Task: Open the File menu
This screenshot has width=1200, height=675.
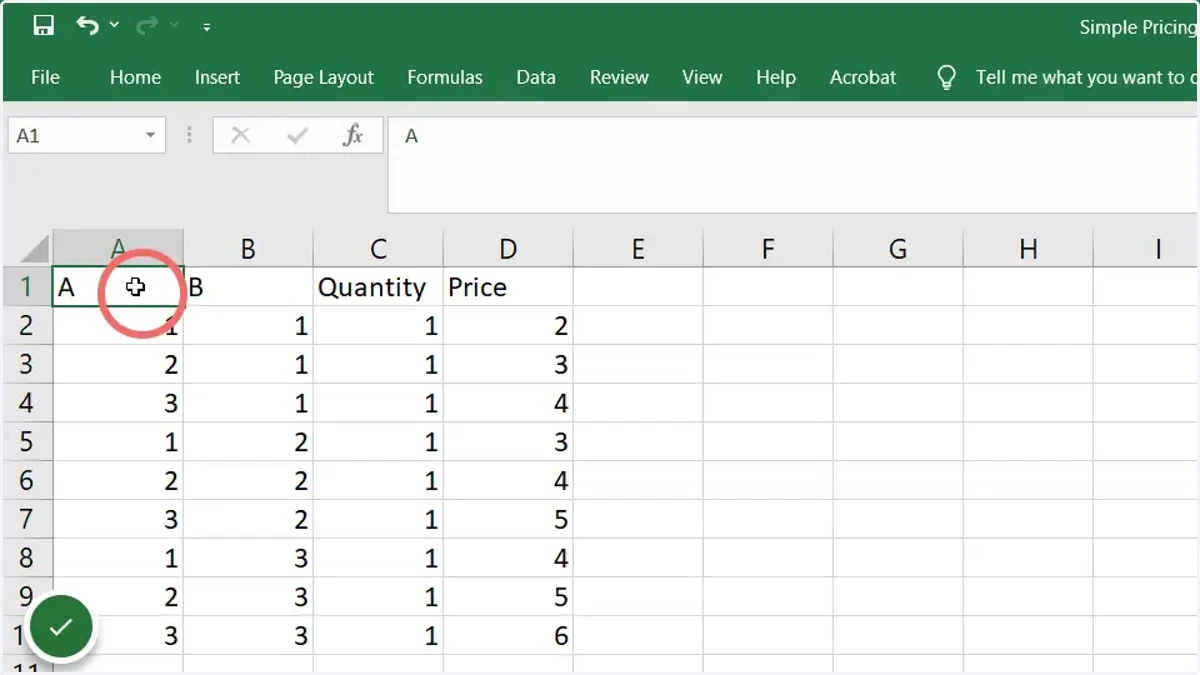Action: tap(45, 77)
